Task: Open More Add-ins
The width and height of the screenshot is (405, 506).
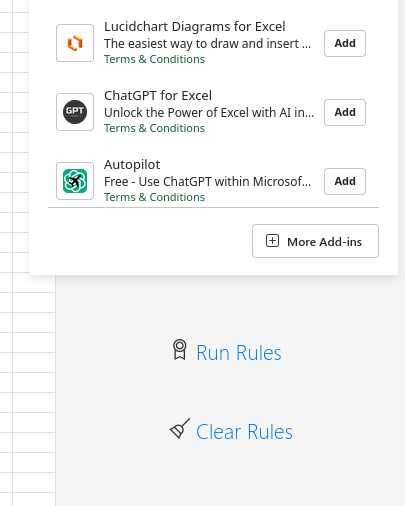Action: tap(315, 241)
